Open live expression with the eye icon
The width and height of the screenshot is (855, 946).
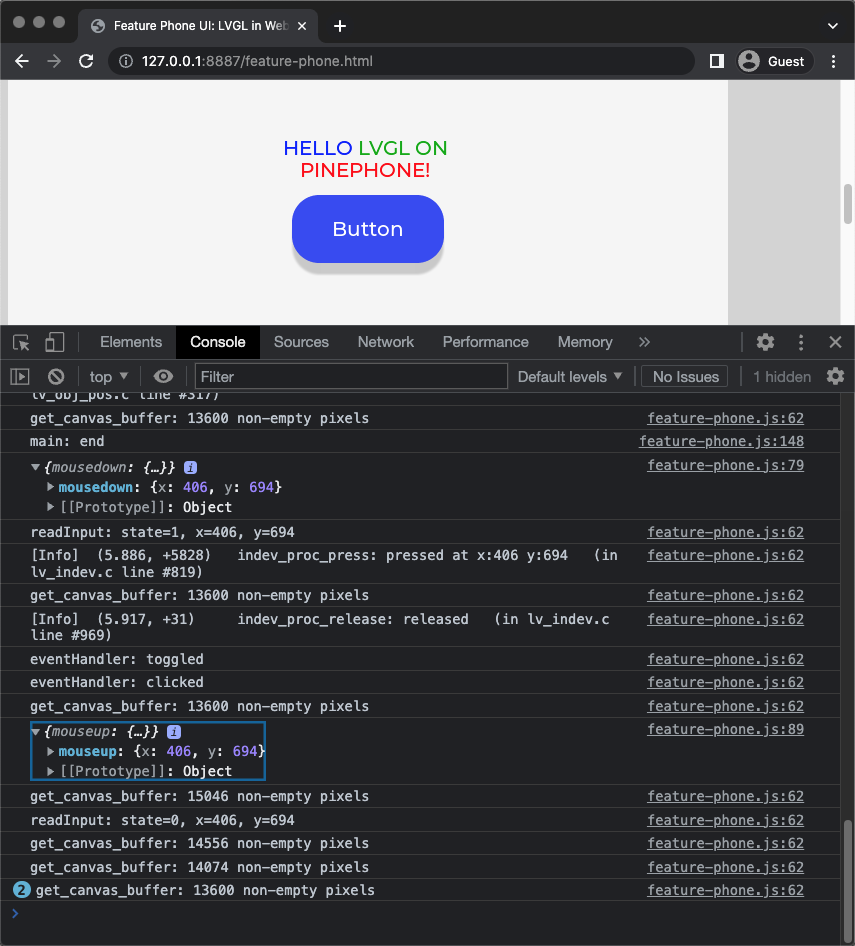163,377
